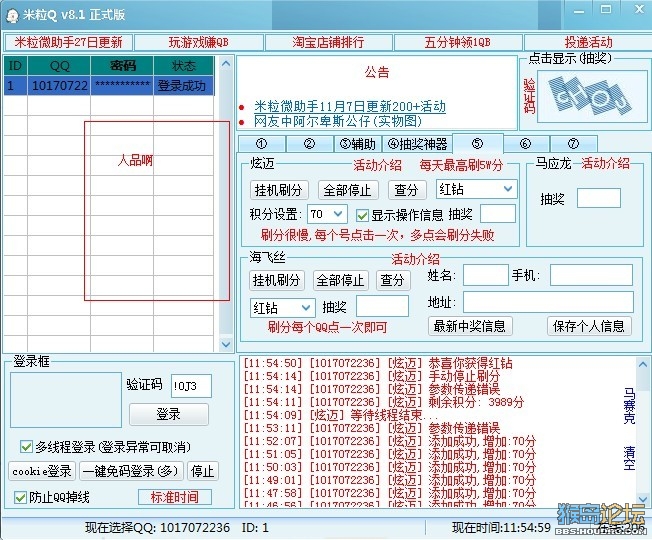
Task: Toggle 显示操作信息 checkbox
Action: pos(362,215)
